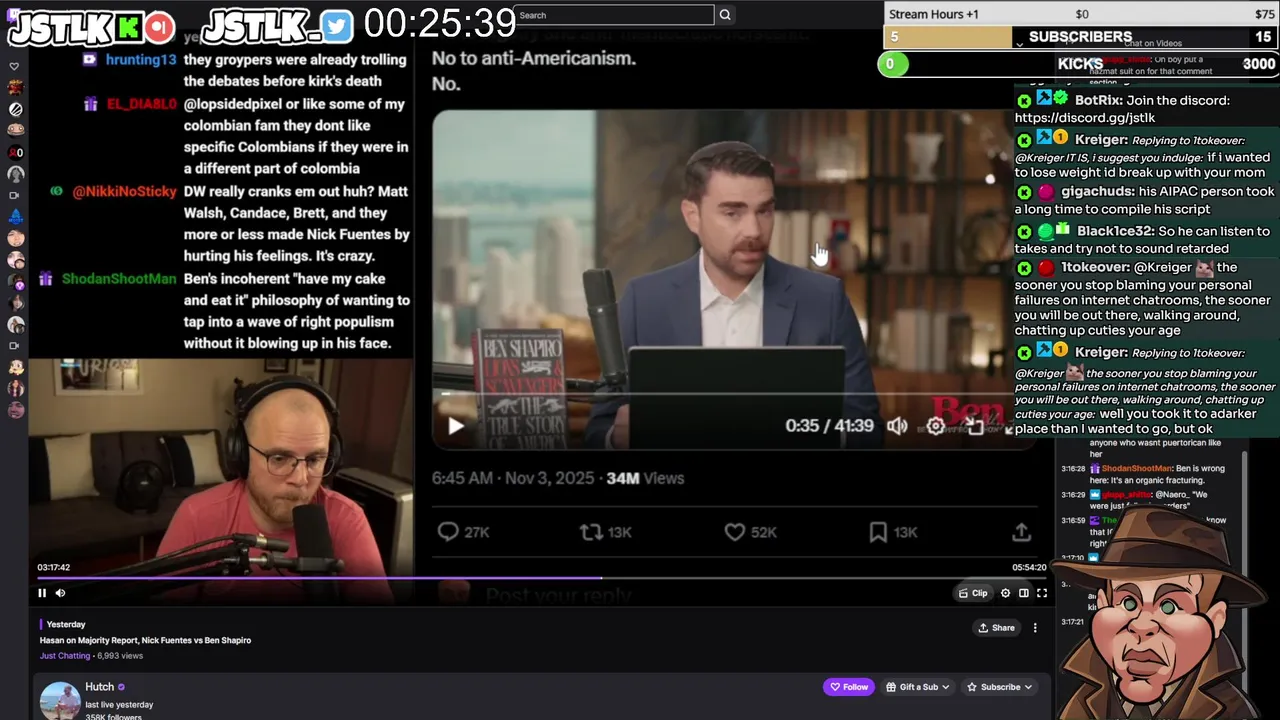Mute the embedded tweet video
The width and height of the screenshot is (1280, 720).
(896, 426)
